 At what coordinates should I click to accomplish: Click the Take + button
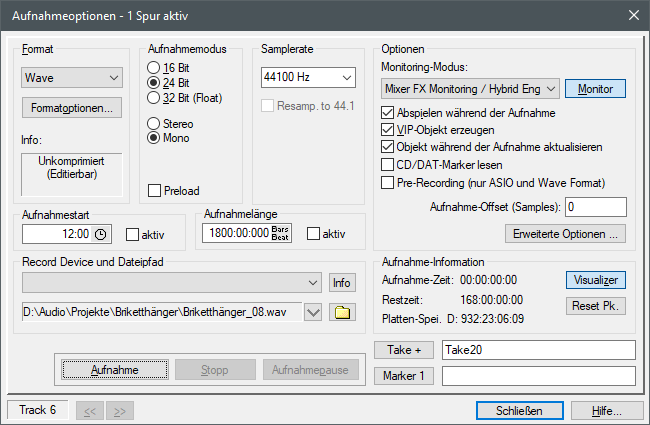pos(404,350)
